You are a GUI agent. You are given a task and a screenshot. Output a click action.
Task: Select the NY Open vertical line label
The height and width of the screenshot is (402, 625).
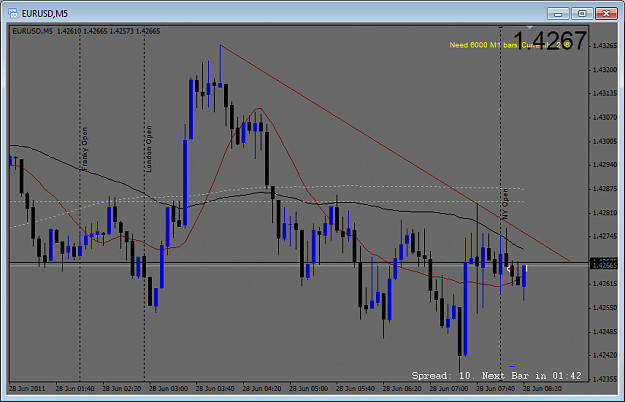pos(505,204)
